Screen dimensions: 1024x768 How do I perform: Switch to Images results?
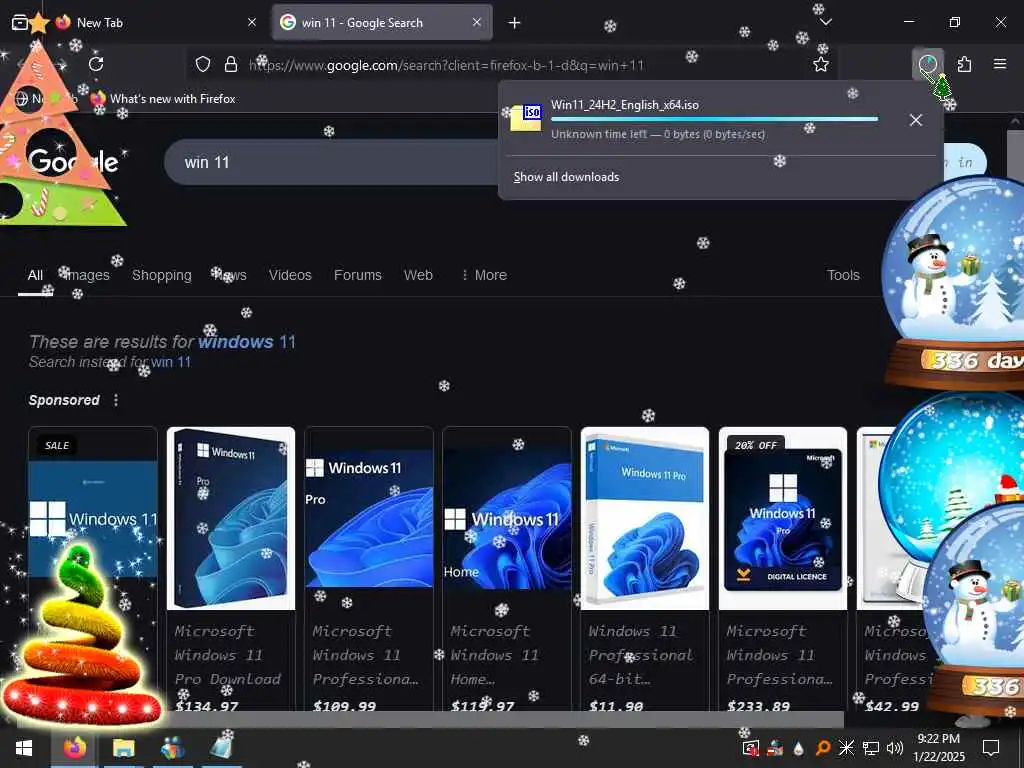(x=88, y=276)
